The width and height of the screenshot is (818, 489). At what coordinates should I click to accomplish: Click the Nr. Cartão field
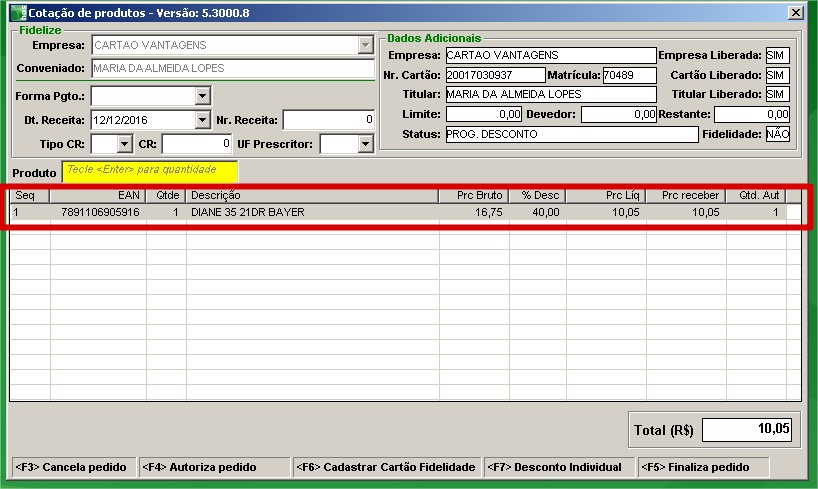click(x=495, y=75)
